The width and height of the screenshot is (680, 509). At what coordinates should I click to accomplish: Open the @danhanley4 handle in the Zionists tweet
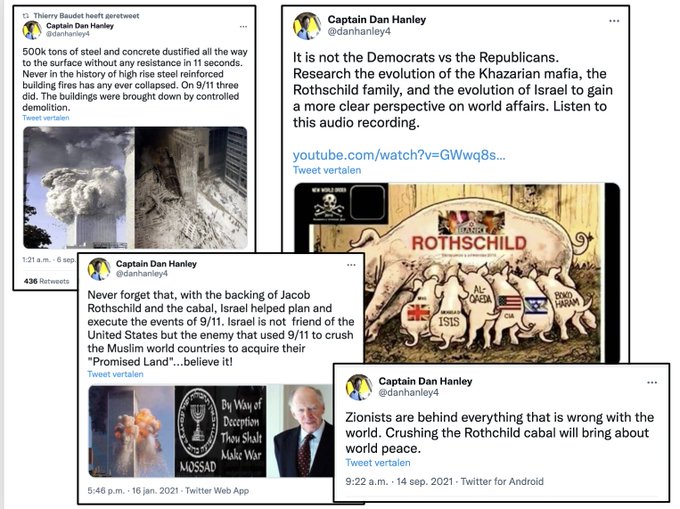tap(409, 392)
